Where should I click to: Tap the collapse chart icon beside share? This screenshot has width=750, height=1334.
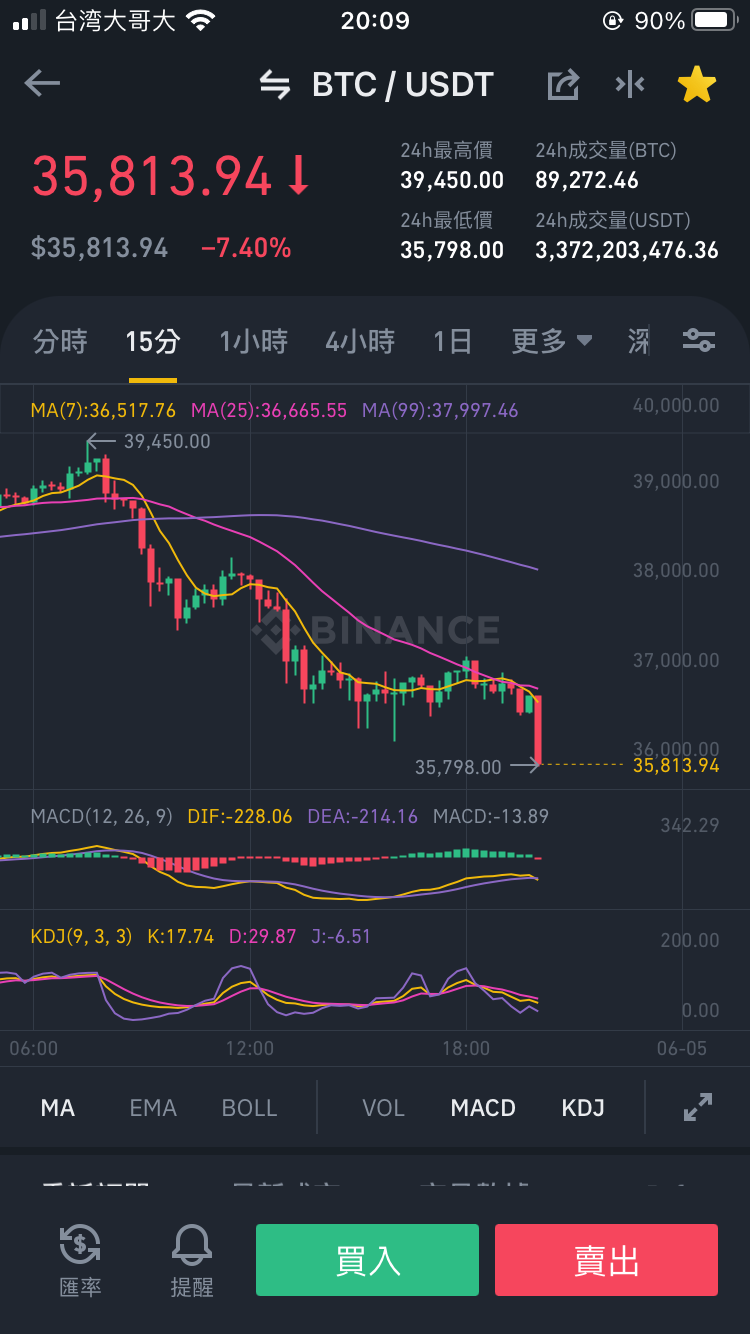coord(630,85)
